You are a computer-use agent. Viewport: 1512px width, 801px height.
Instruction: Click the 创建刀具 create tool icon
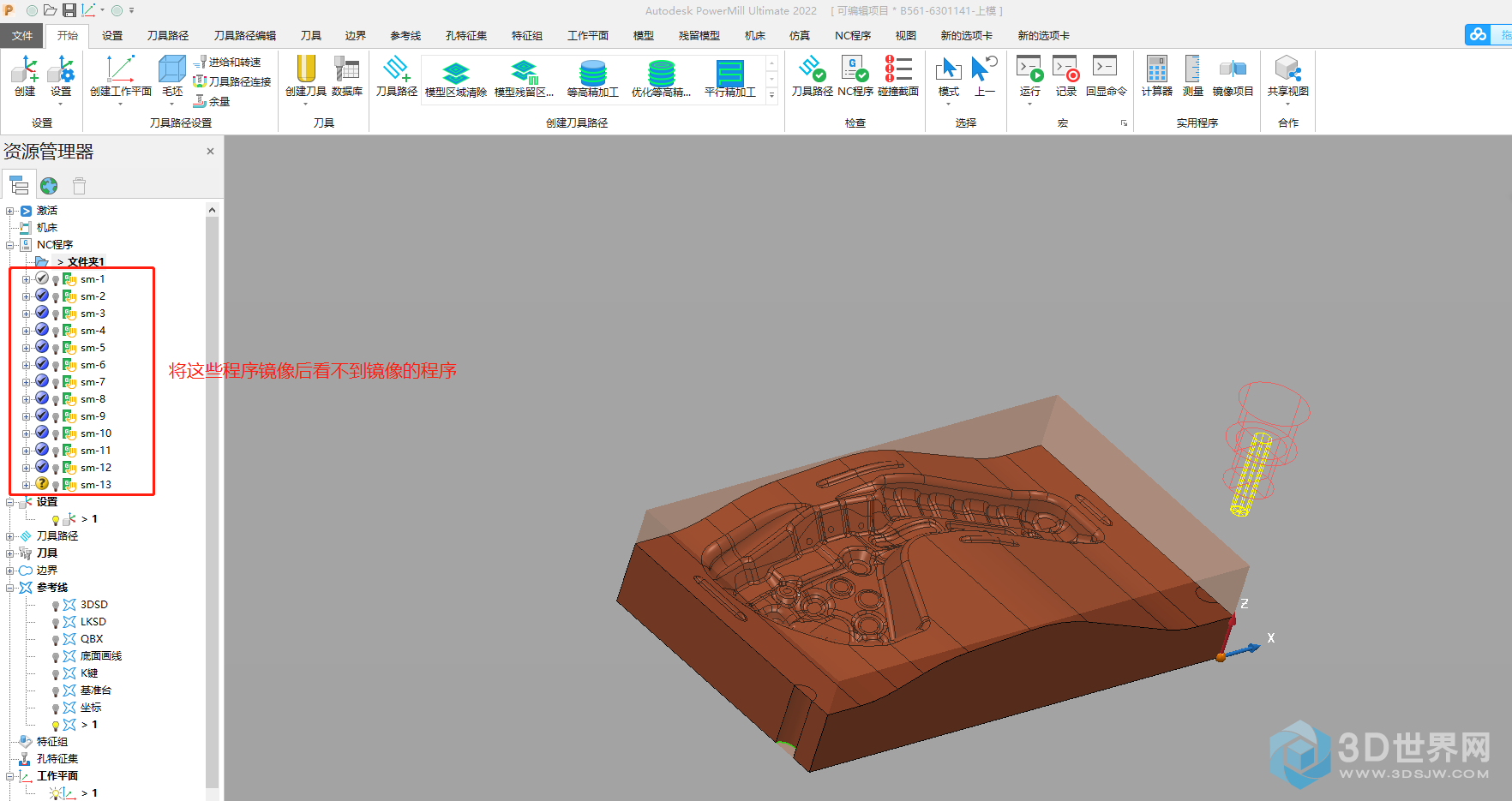tap(306, 76)
